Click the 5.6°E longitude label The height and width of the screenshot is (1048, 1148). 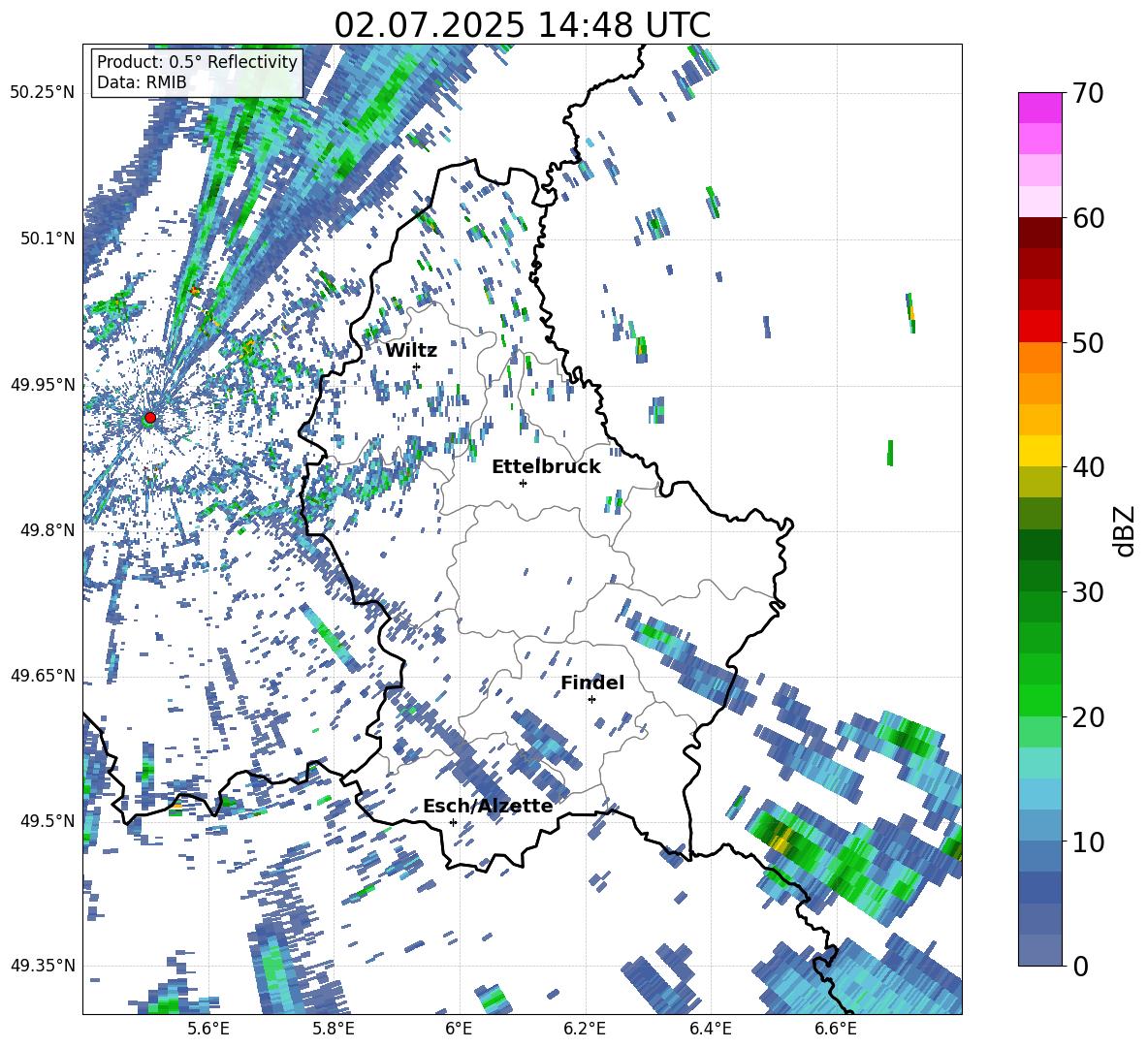(x=207, y=1029)
